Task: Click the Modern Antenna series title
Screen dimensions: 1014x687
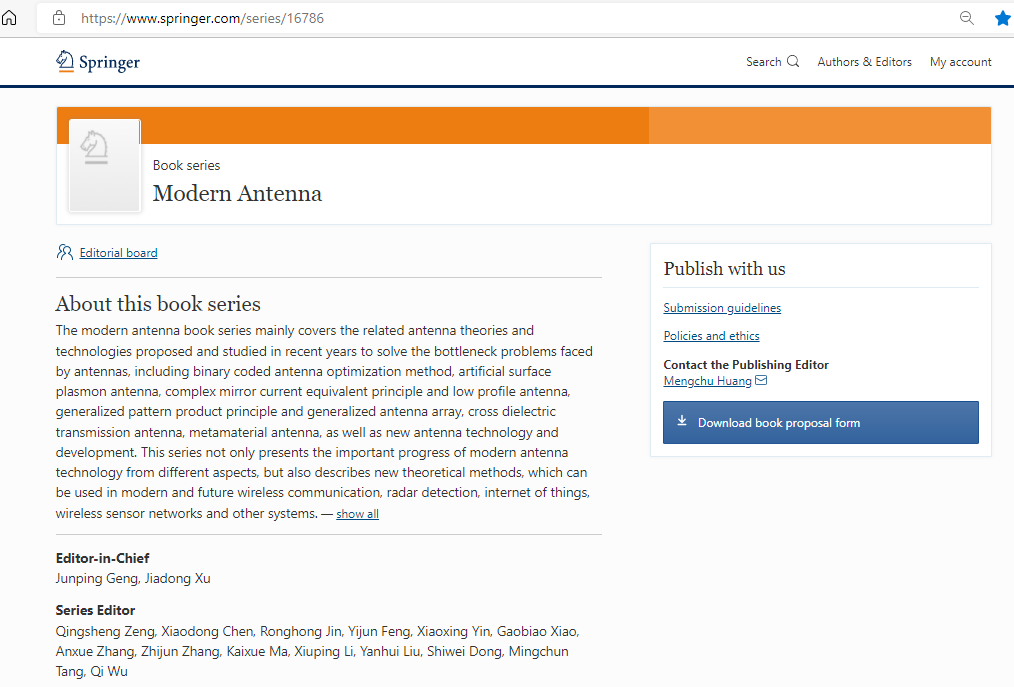Action: pos(237,193)
